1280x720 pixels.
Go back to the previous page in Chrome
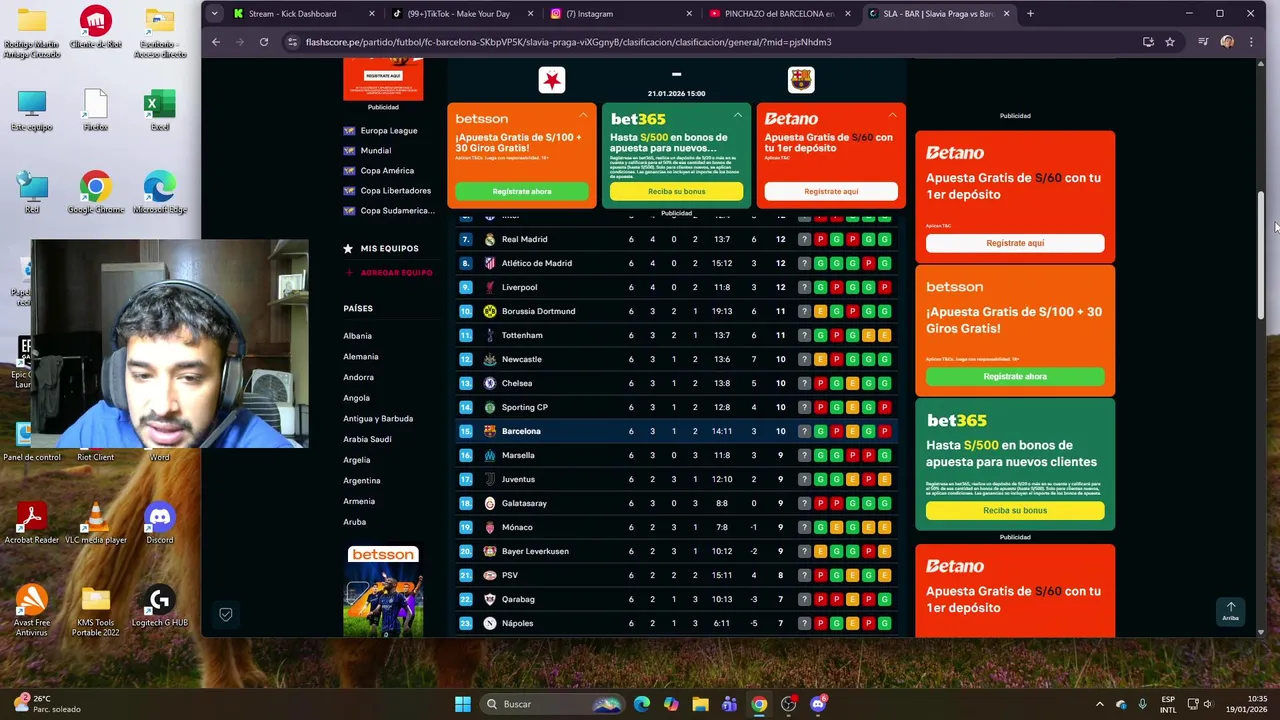pyautogui.click(x=216, y=42)
